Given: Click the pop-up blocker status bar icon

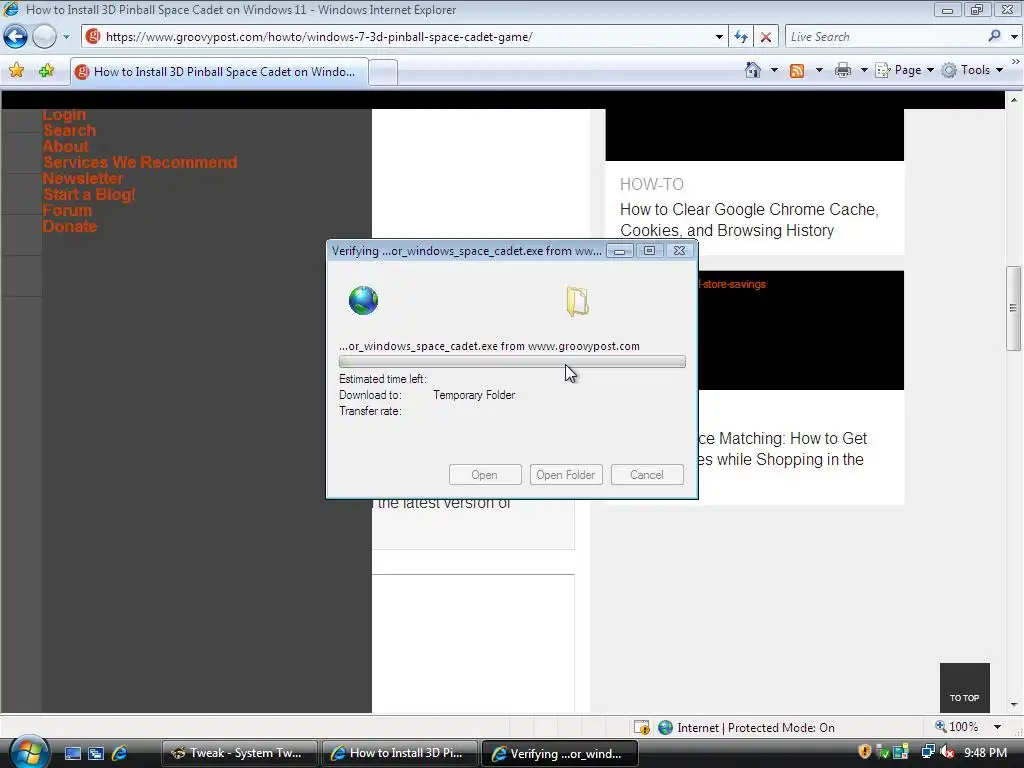Looking at the screenshot, I should 642,728.
